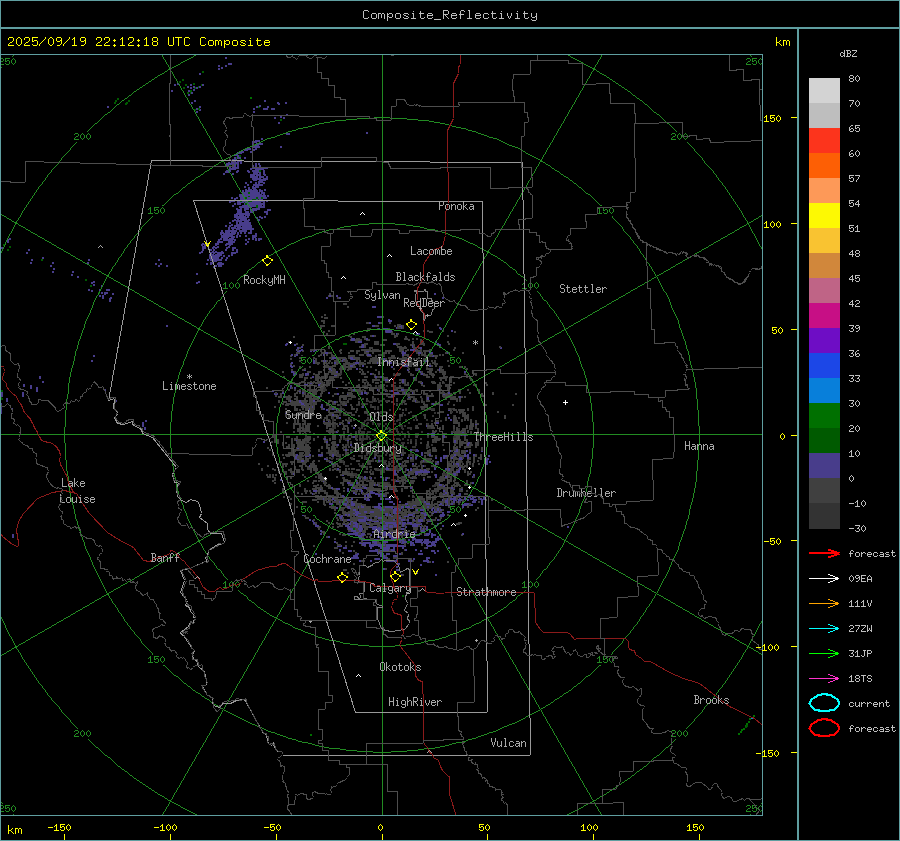Click the radar center marker at Didsbury
This screenshot has width=900, height=841.
pos(381,435)
